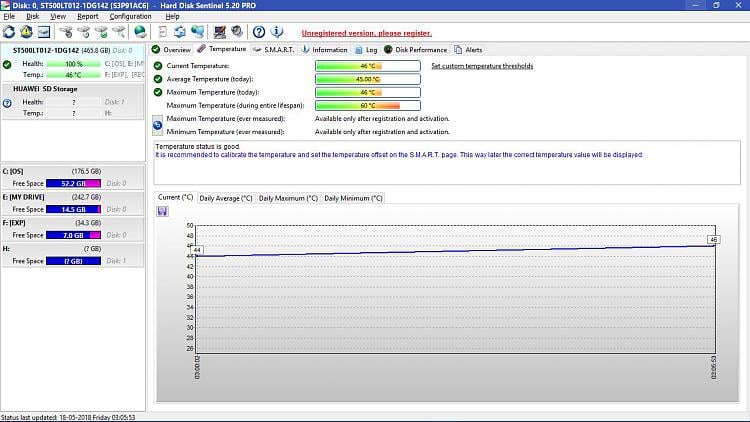Open the Disk menu

point(33,17)
